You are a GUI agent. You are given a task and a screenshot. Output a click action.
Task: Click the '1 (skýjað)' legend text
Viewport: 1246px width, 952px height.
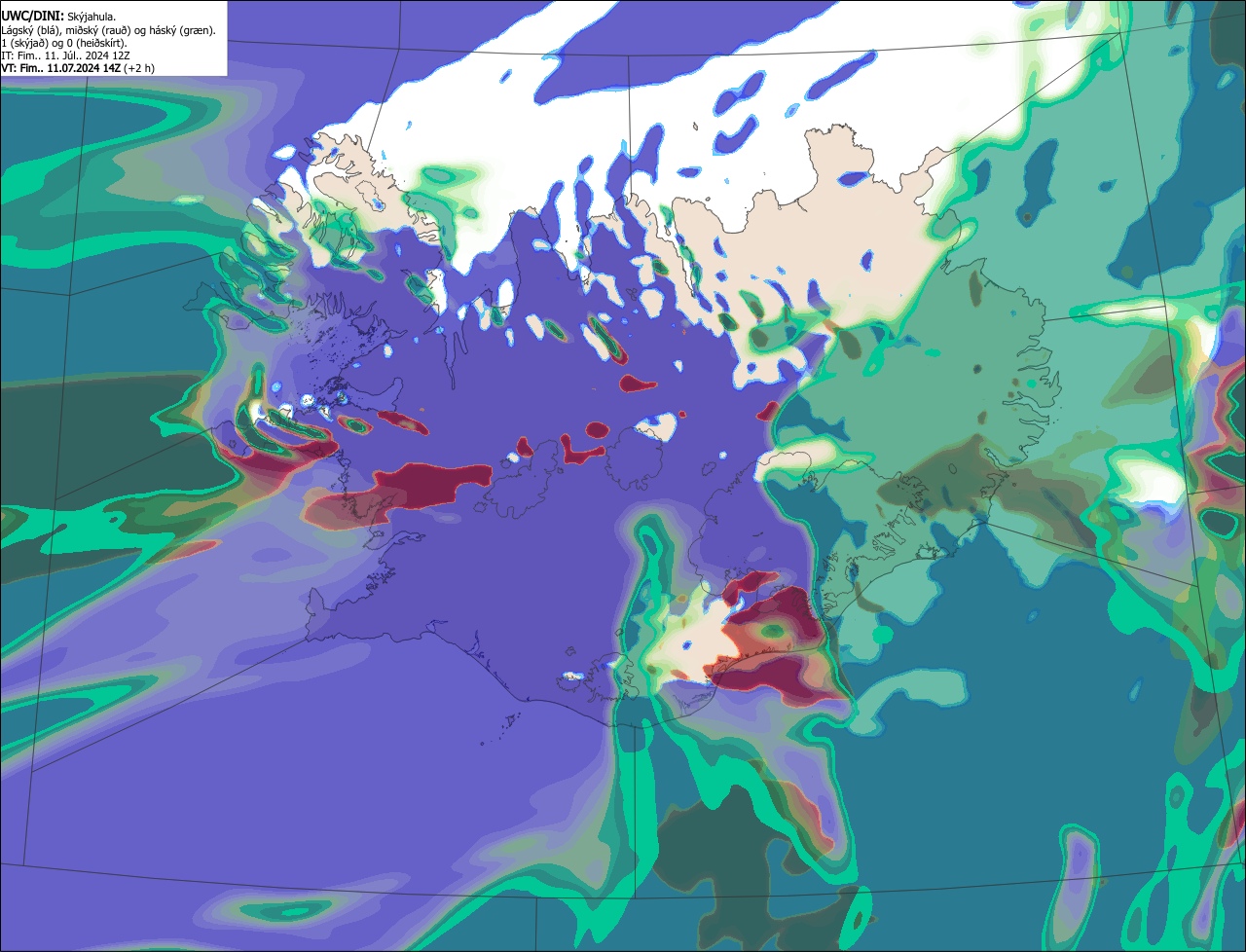point(24,44)
